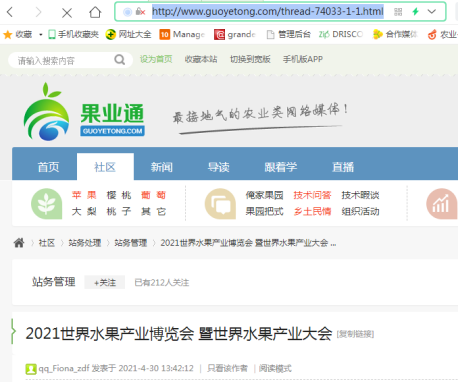Click 阅读模式 reading mode link
The width and height of the screenshot is (458, 383).
pyautogui.click(x=275, y=368)
